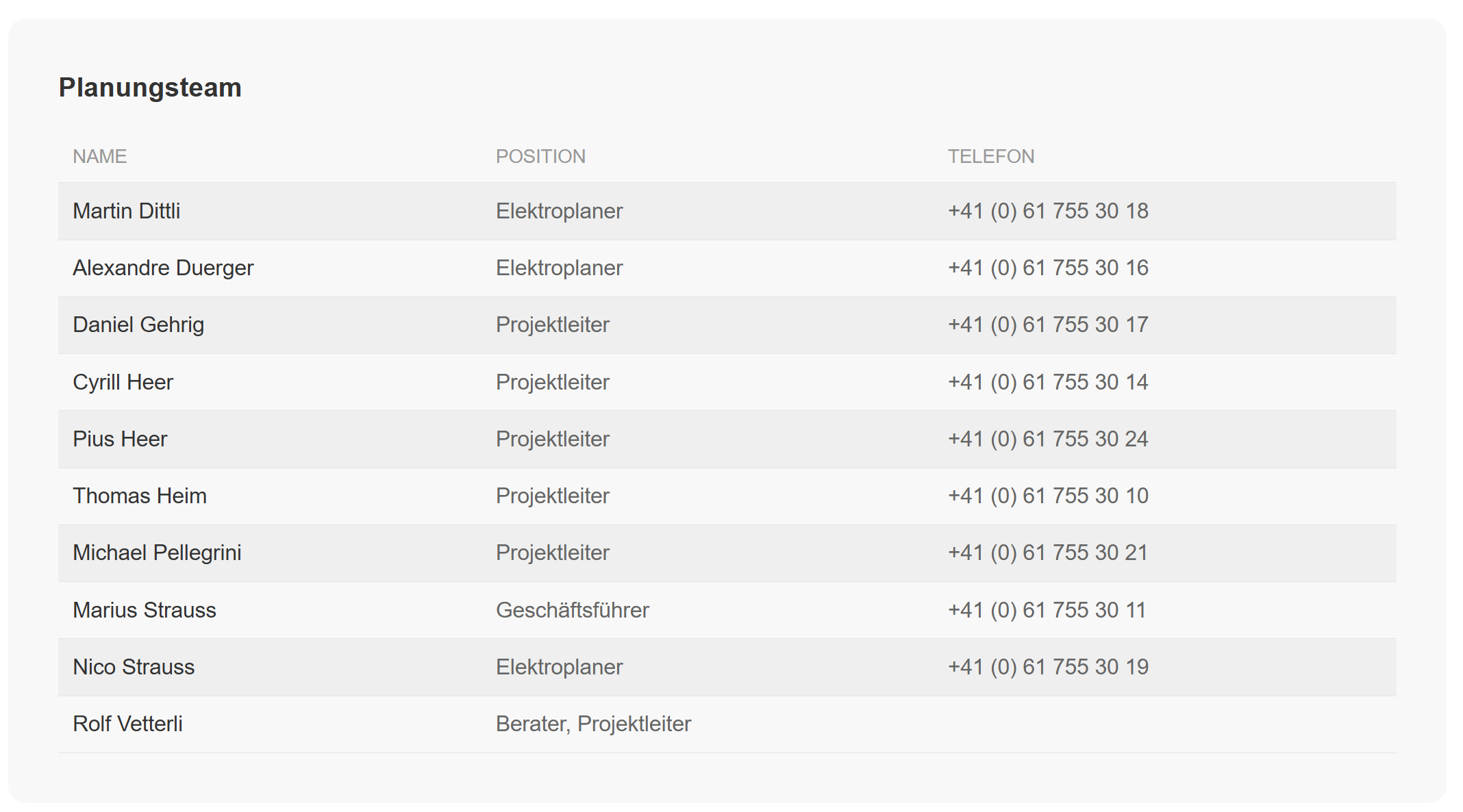
Task: Select the name Thomas Heim
Action: (140, 496)
